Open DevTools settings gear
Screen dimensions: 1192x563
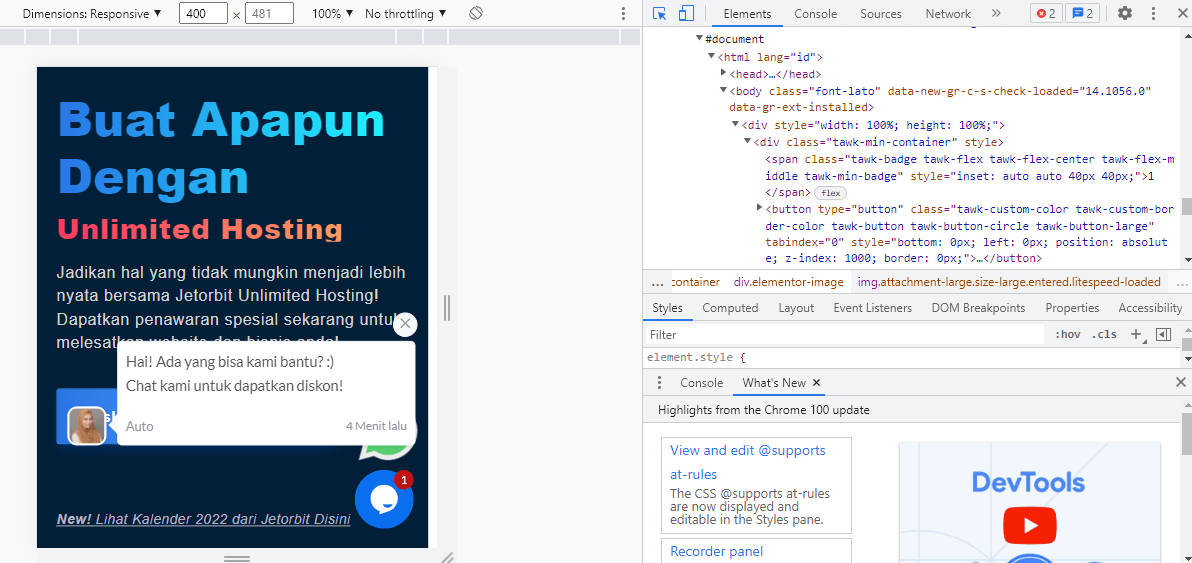[x=1124, y=13]
